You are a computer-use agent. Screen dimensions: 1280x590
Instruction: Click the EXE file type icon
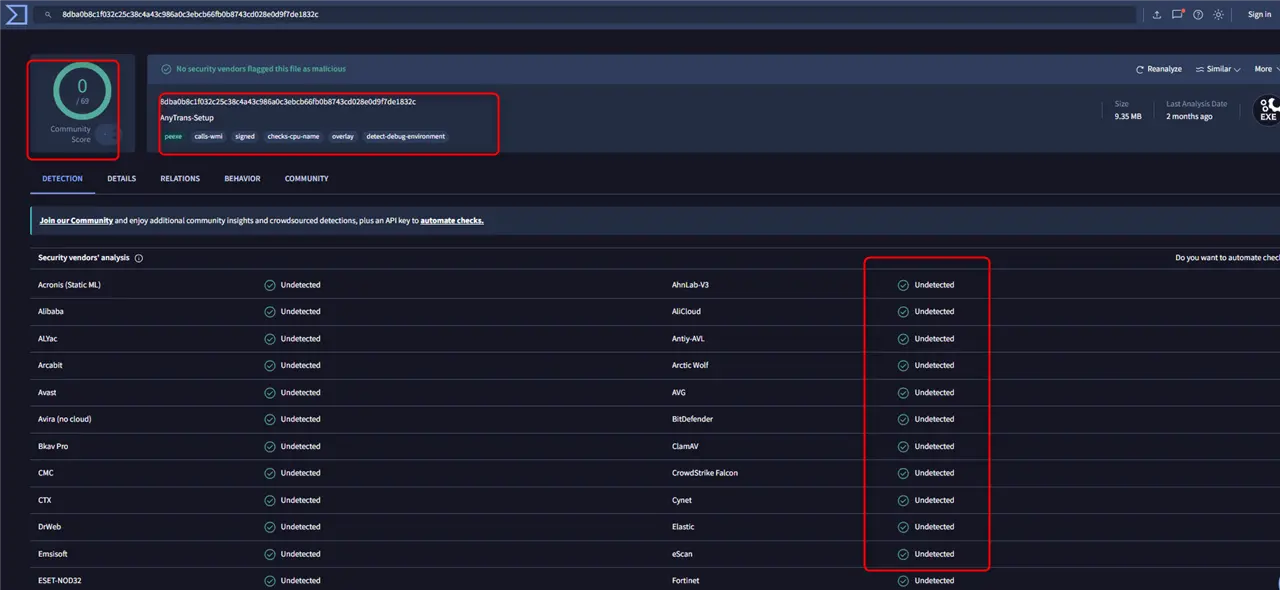coord(1268,110)
